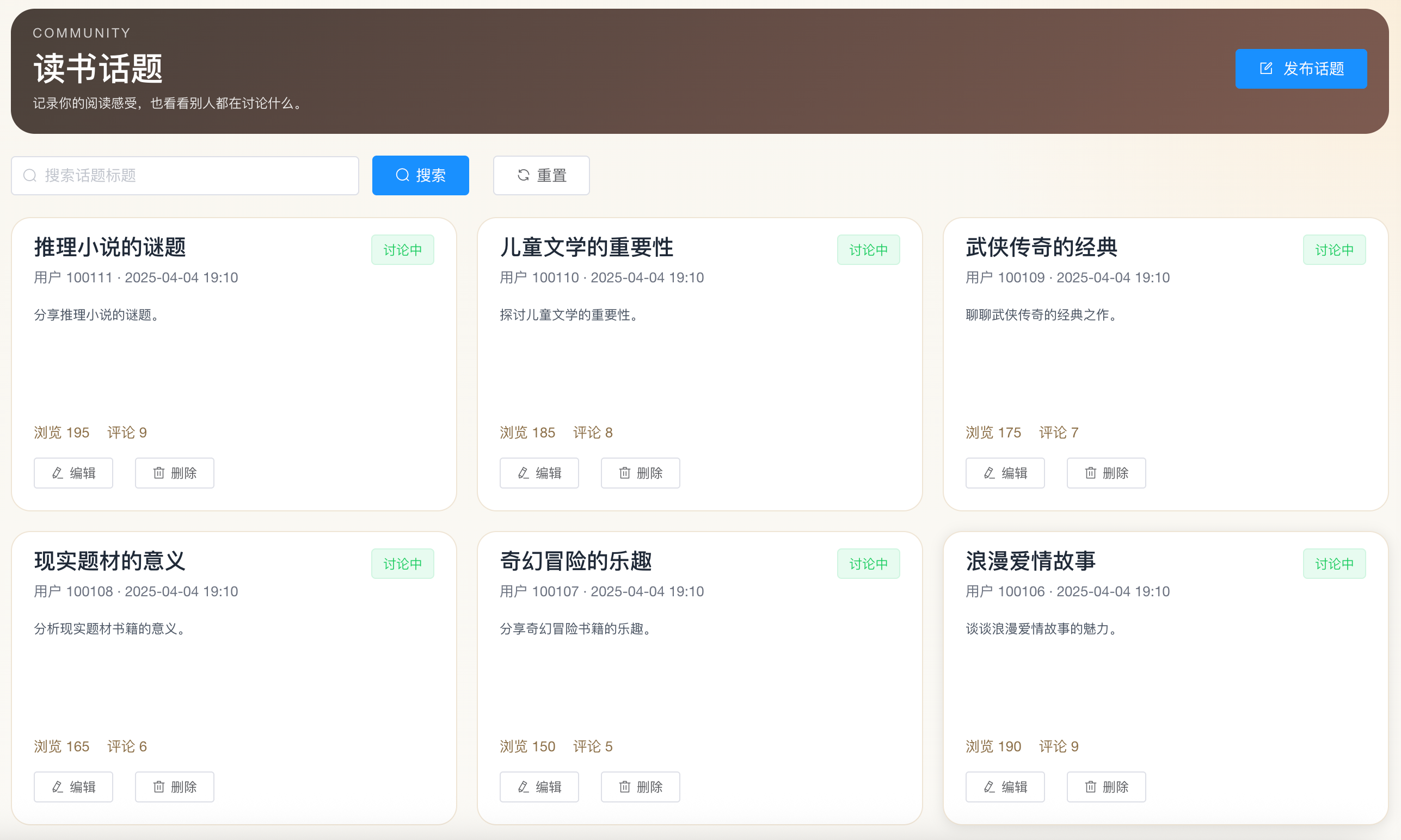Viewport: 1401px width, 840px height.
Task: Click the 发布话题 publish topic button
Action: point(1300,69)
